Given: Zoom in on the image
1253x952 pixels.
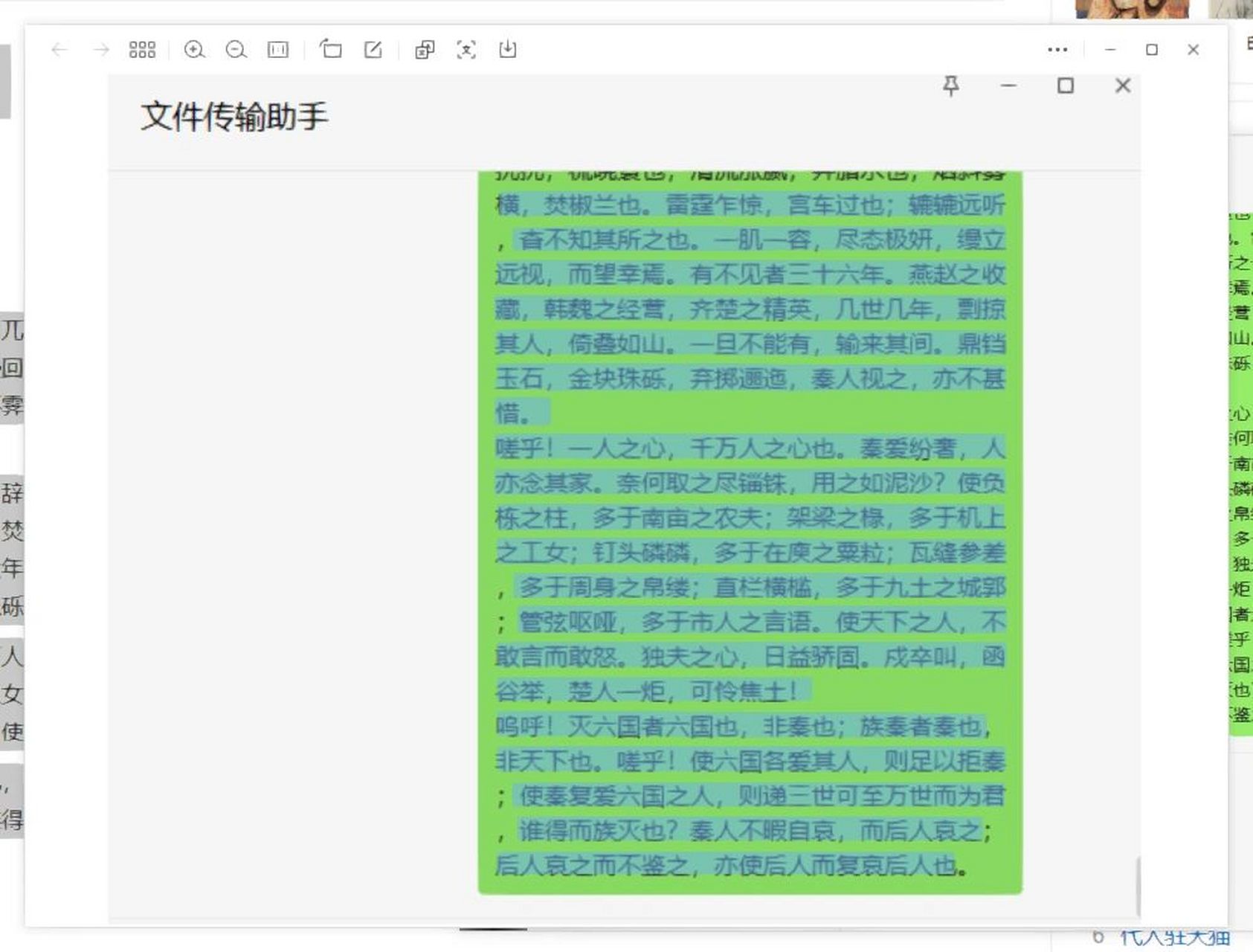Looking at the screenshot, I should (196, 50).
